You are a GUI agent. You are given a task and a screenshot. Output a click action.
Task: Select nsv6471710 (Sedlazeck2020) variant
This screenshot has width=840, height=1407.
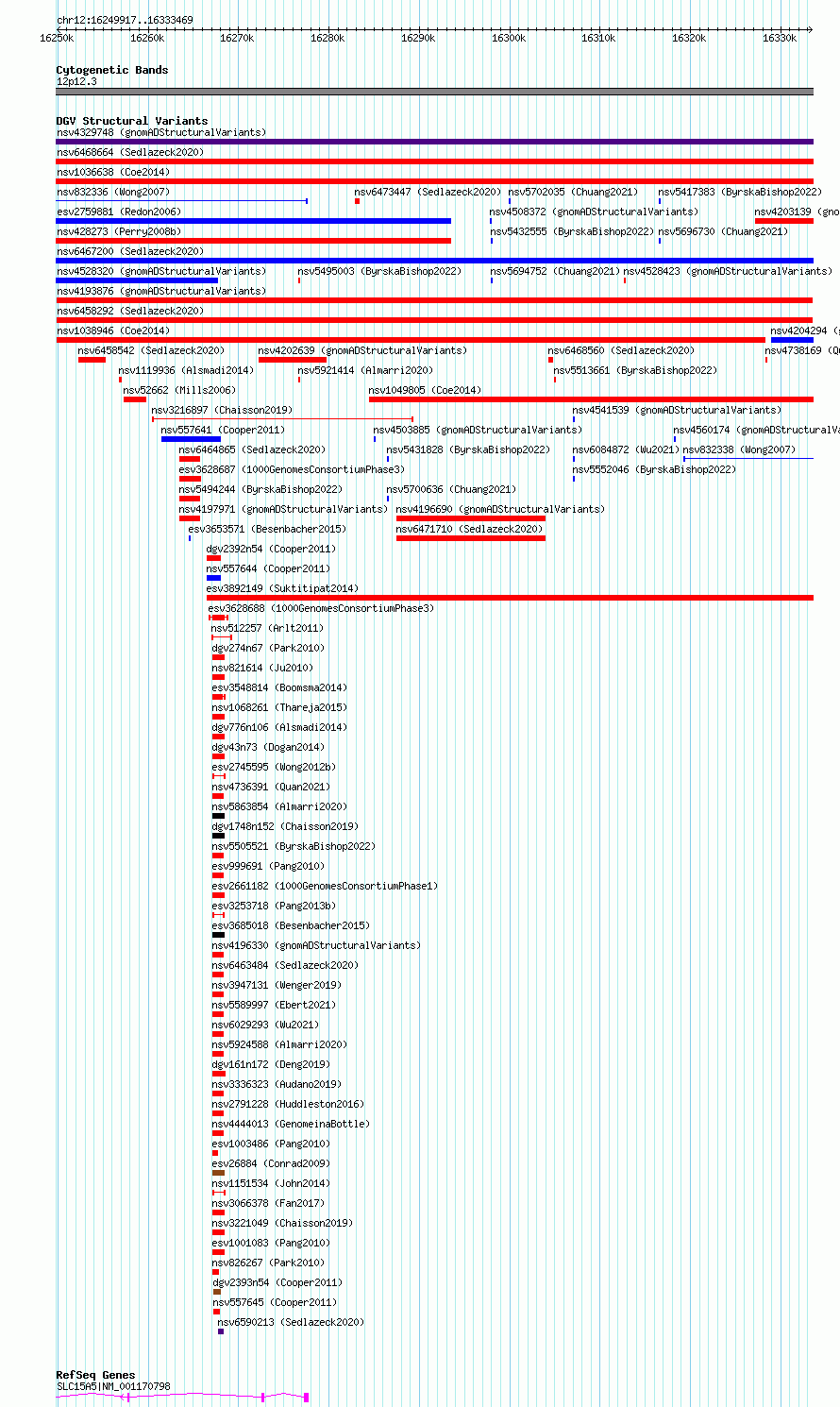[x=470, y=529]
